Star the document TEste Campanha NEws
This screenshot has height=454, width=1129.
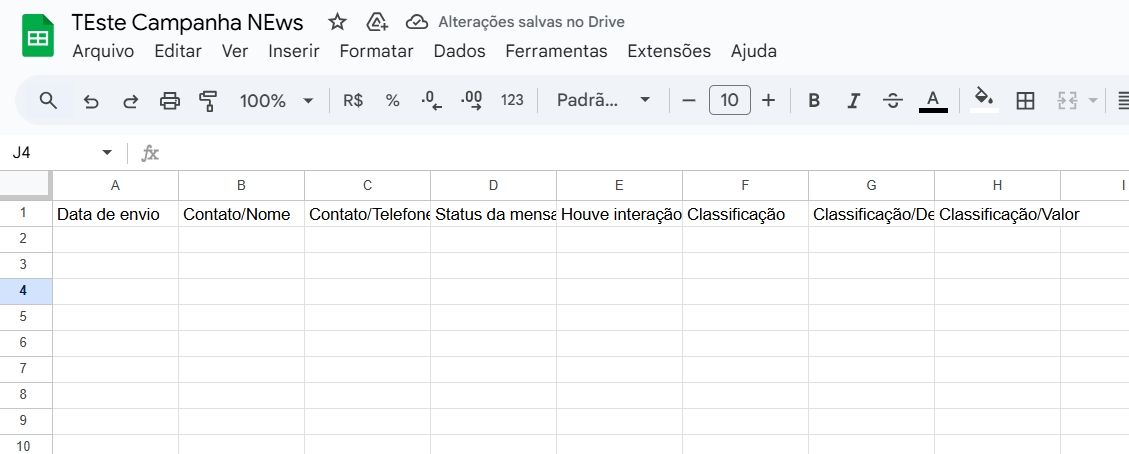coord(338,22)
